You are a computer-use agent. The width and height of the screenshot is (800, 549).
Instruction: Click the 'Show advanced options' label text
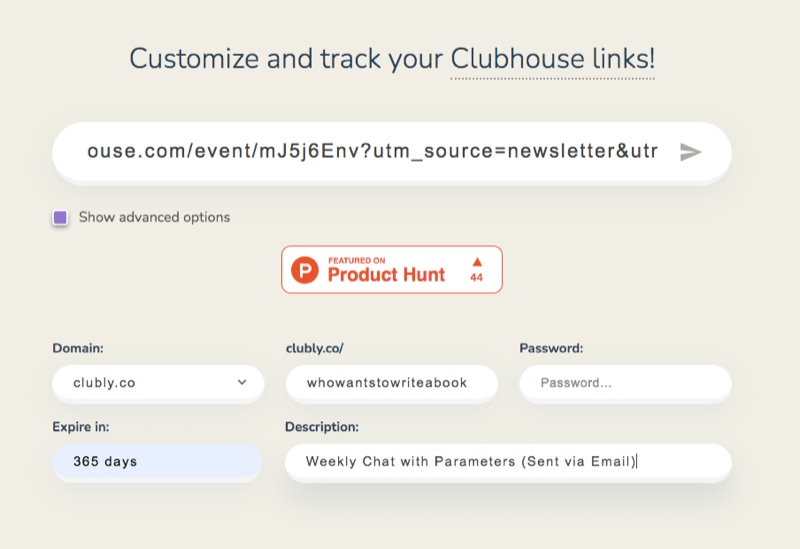click(154, 217)
